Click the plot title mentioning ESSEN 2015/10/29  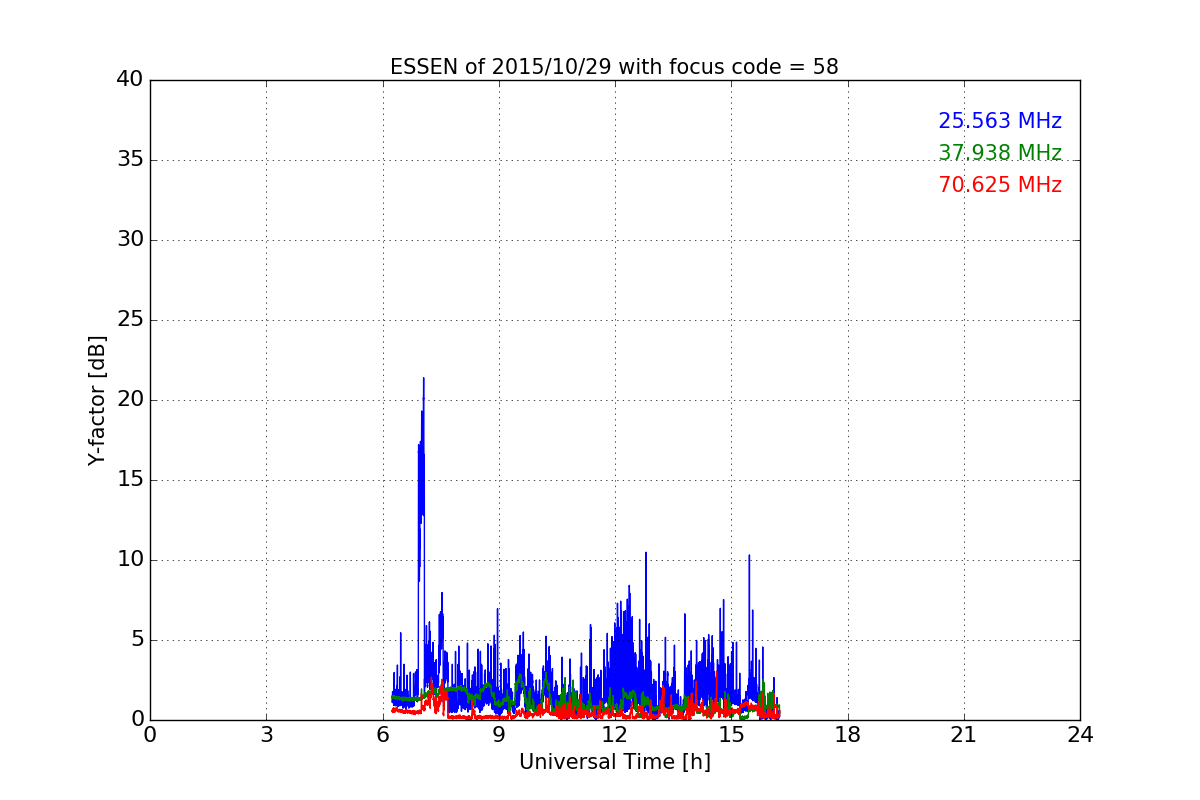[614, 67]
